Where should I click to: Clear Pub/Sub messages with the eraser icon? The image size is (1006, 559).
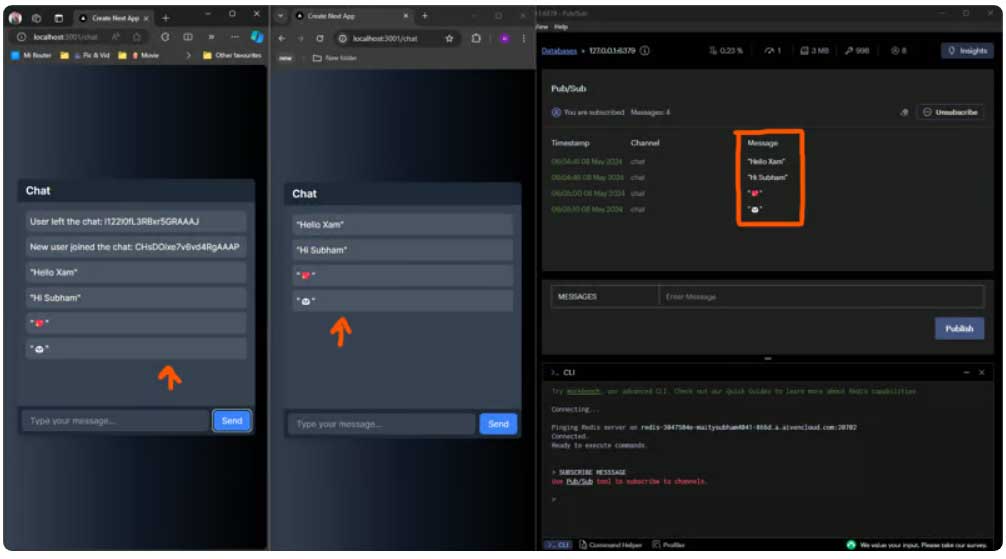point(904,113)
